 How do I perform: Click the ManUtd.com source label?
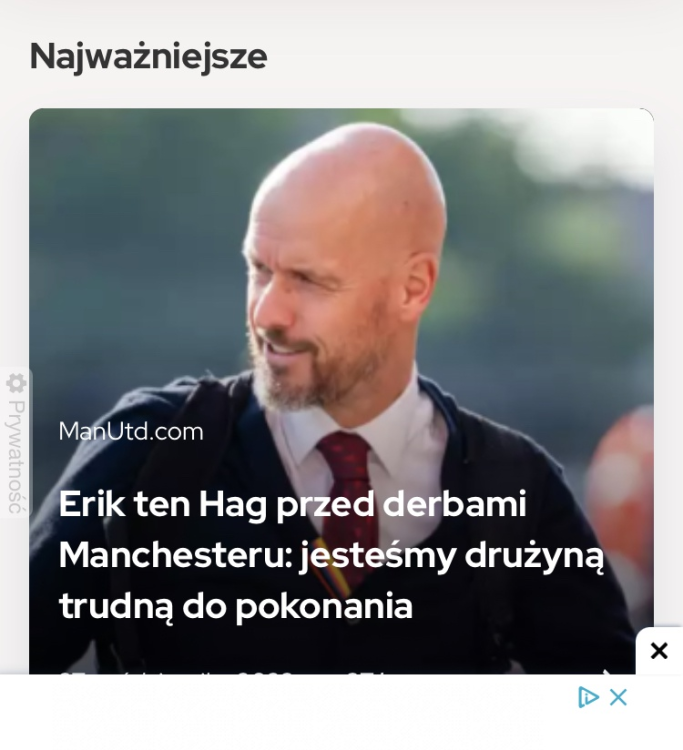(131, 431)
